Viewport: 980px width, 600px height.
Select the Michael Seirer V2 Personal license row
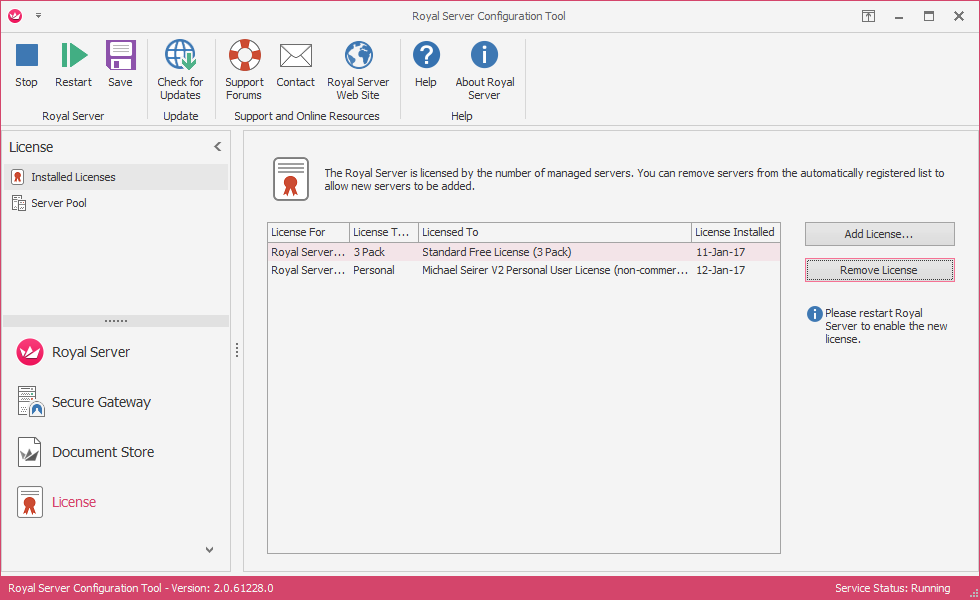tap(524, 270)
